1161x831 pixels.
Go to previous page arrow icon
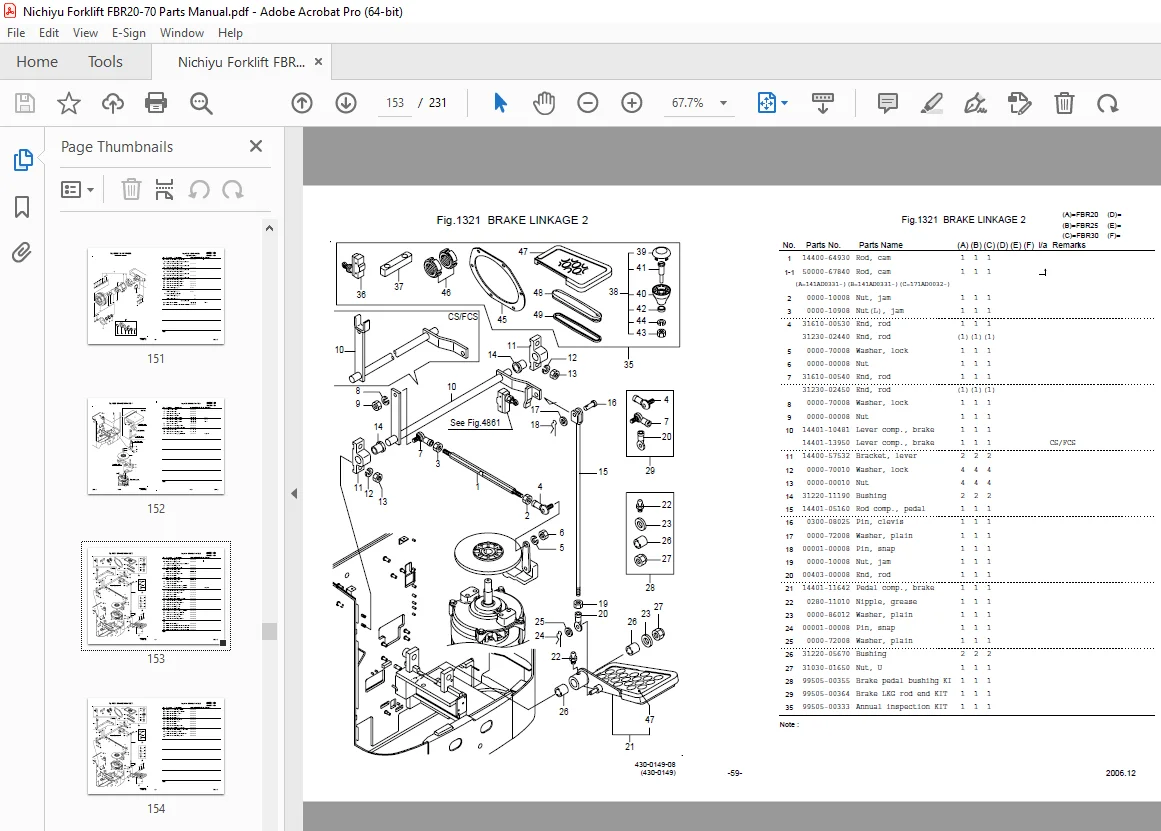[301, 103]
